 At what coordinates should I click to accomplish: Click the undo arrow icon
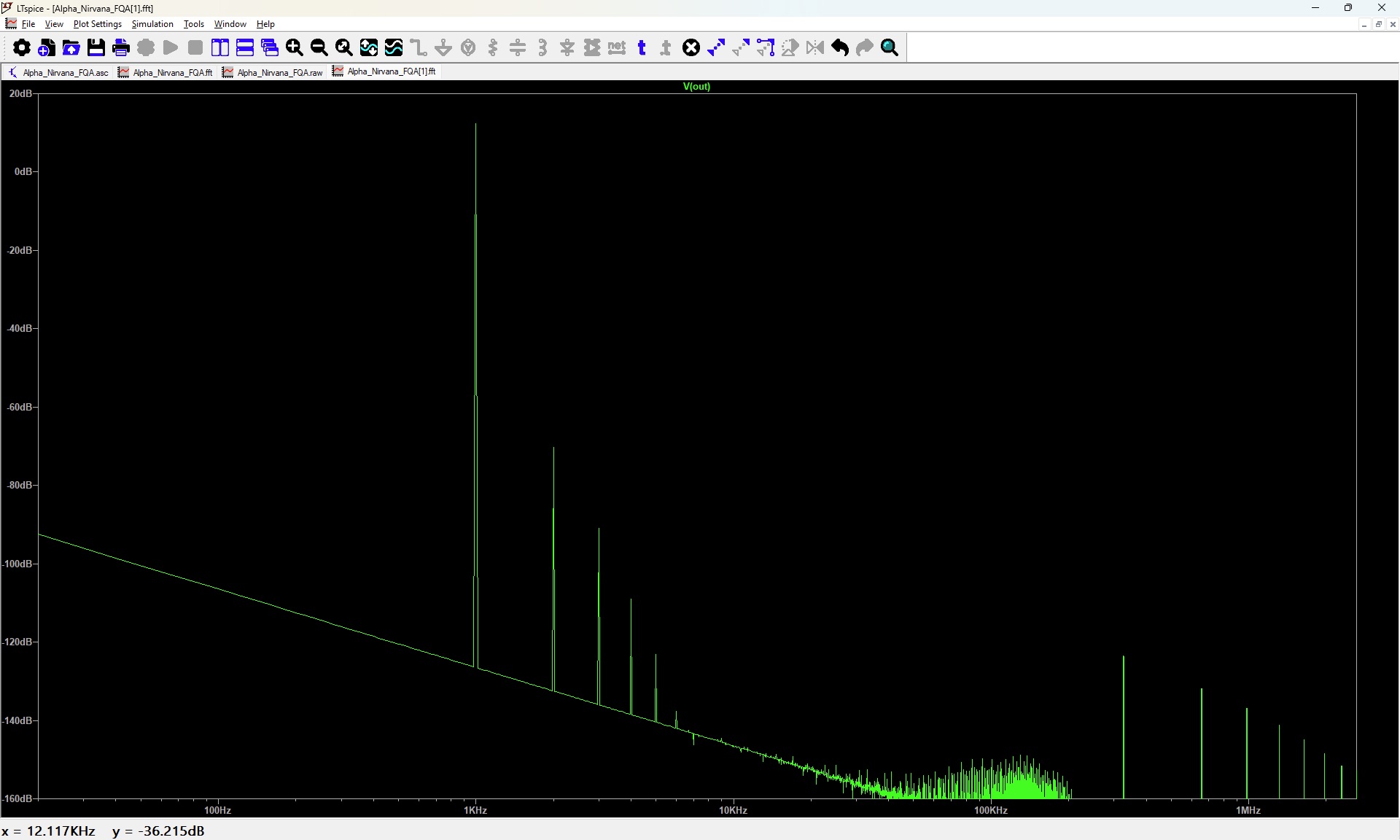pos(840,48)
